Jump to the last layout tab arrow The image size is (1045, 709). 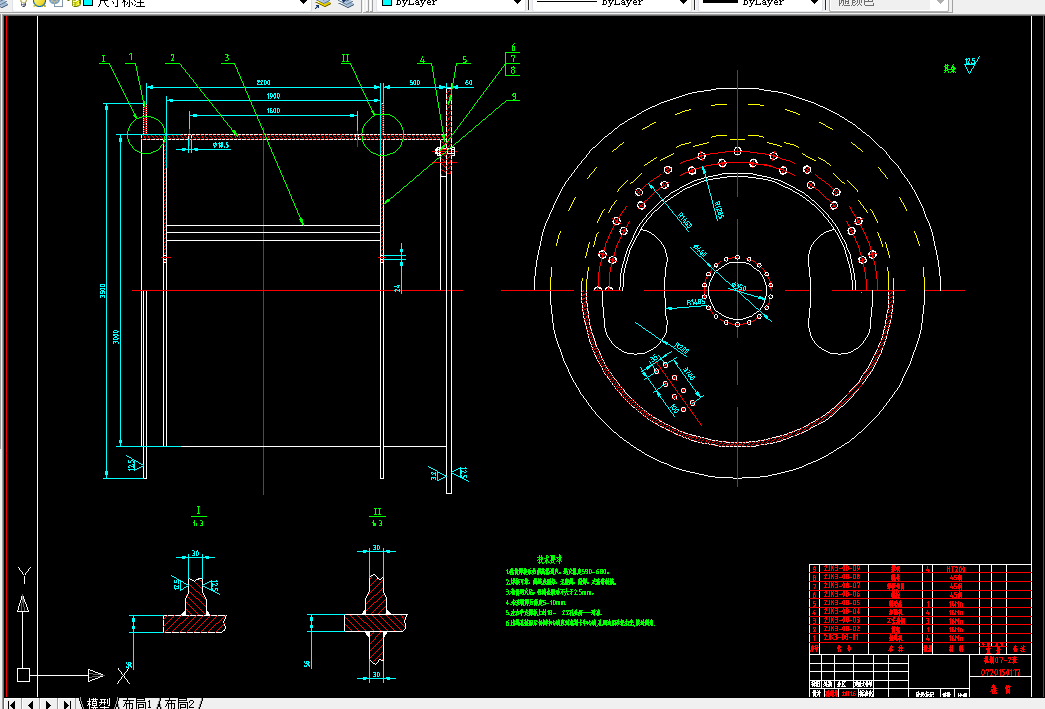pyautogui.click(x=67, y=704)
